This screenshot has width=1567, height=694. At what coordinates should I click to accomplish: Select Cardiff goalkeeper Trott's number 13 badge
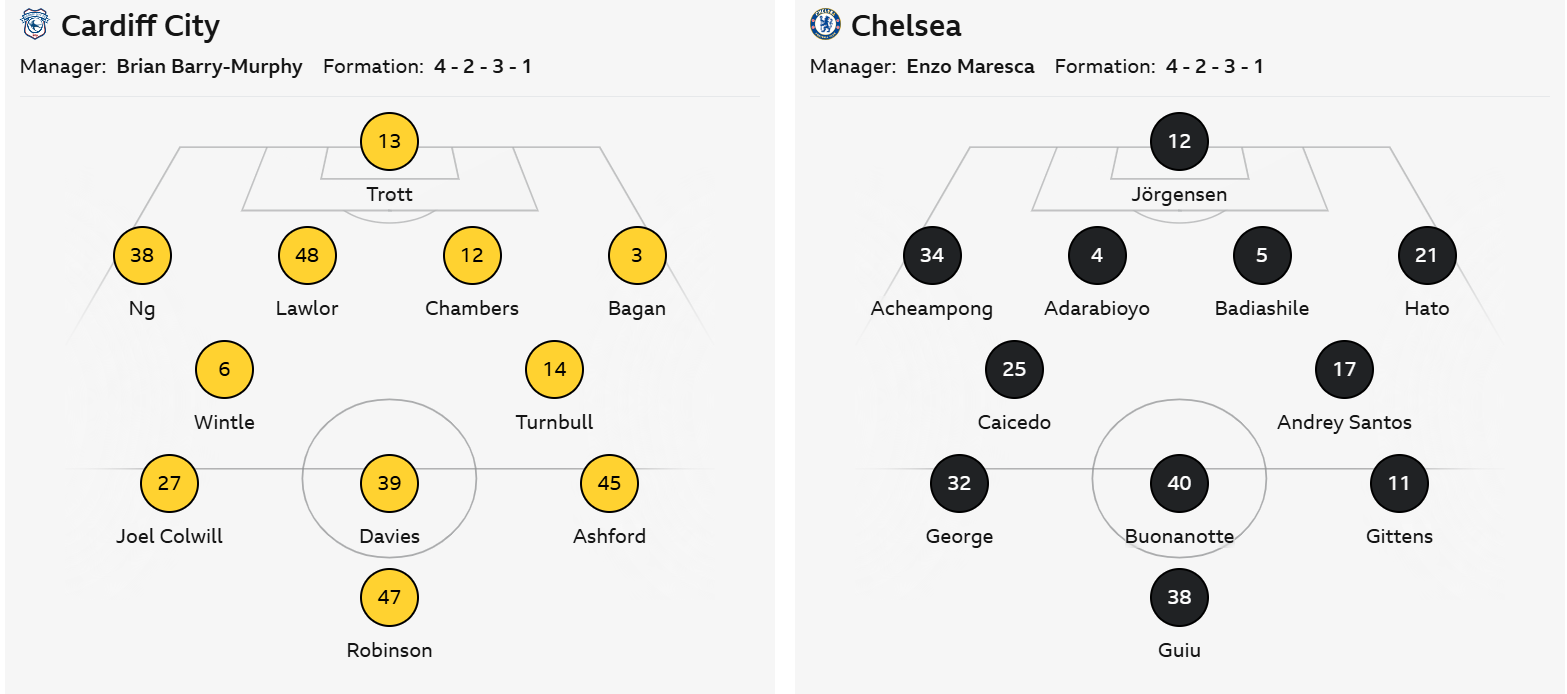(389, 141)
